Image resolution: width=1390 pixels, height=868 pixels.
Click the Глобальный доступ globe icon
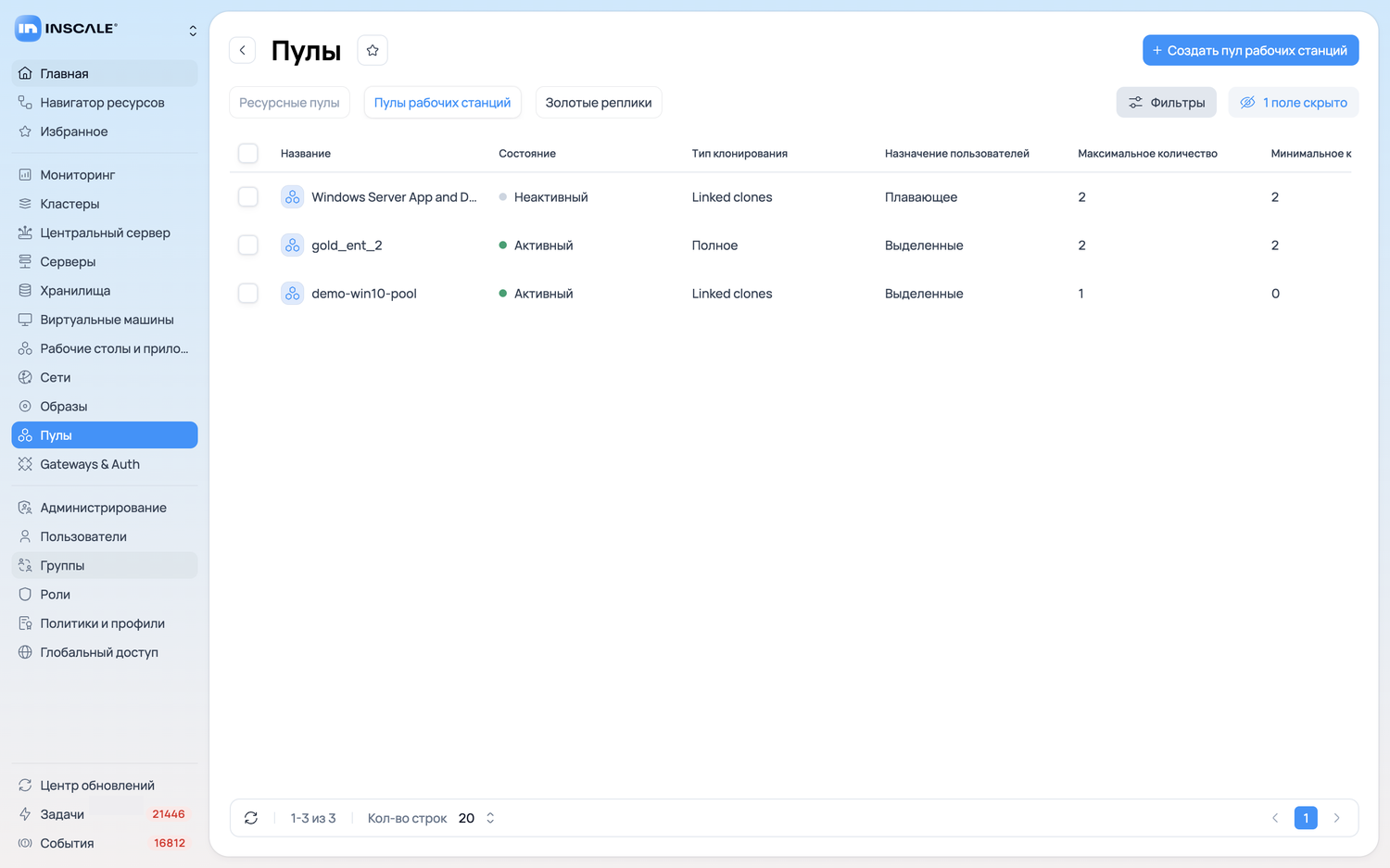(x=25, y=652)
